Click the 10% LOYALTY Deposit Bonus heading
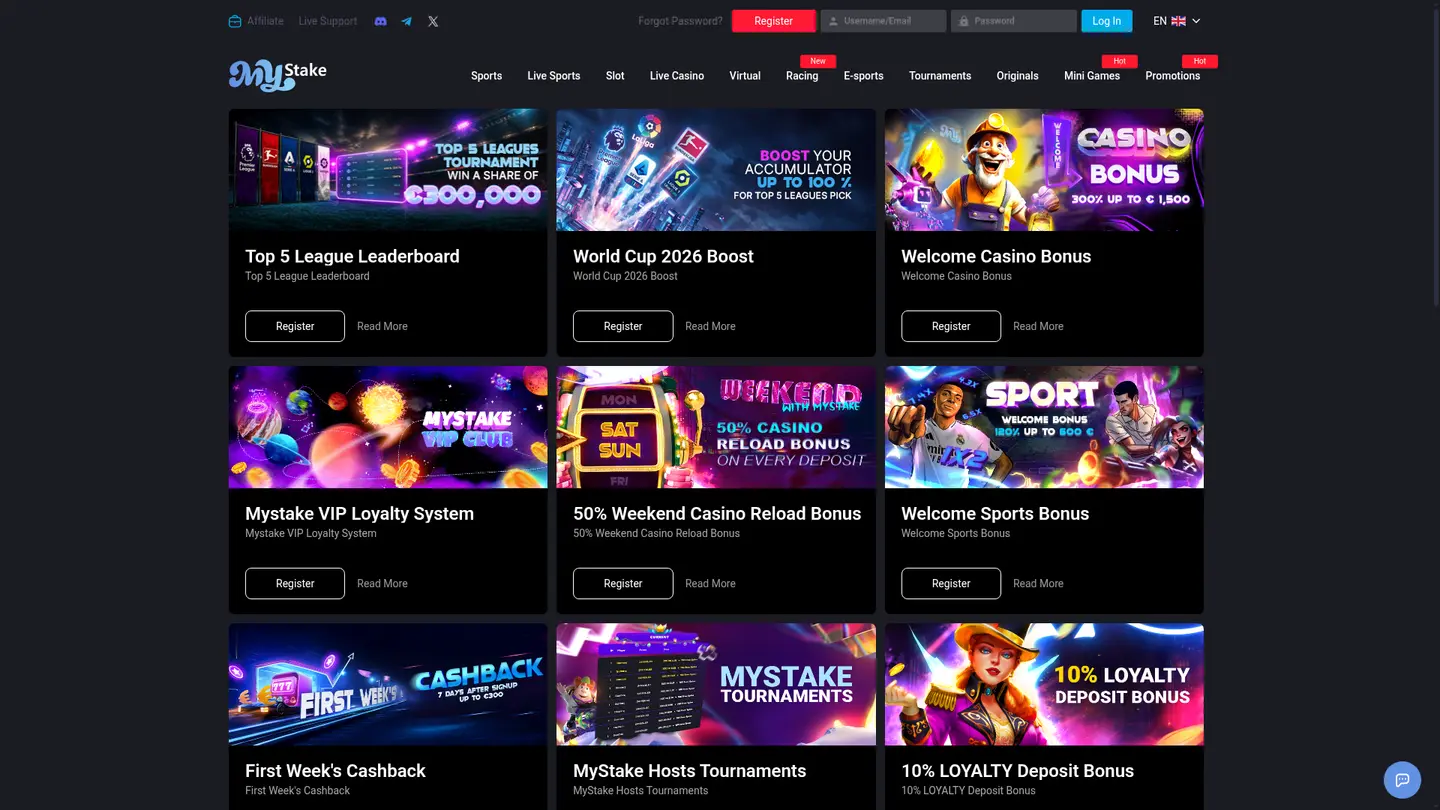 [1017, 771]
